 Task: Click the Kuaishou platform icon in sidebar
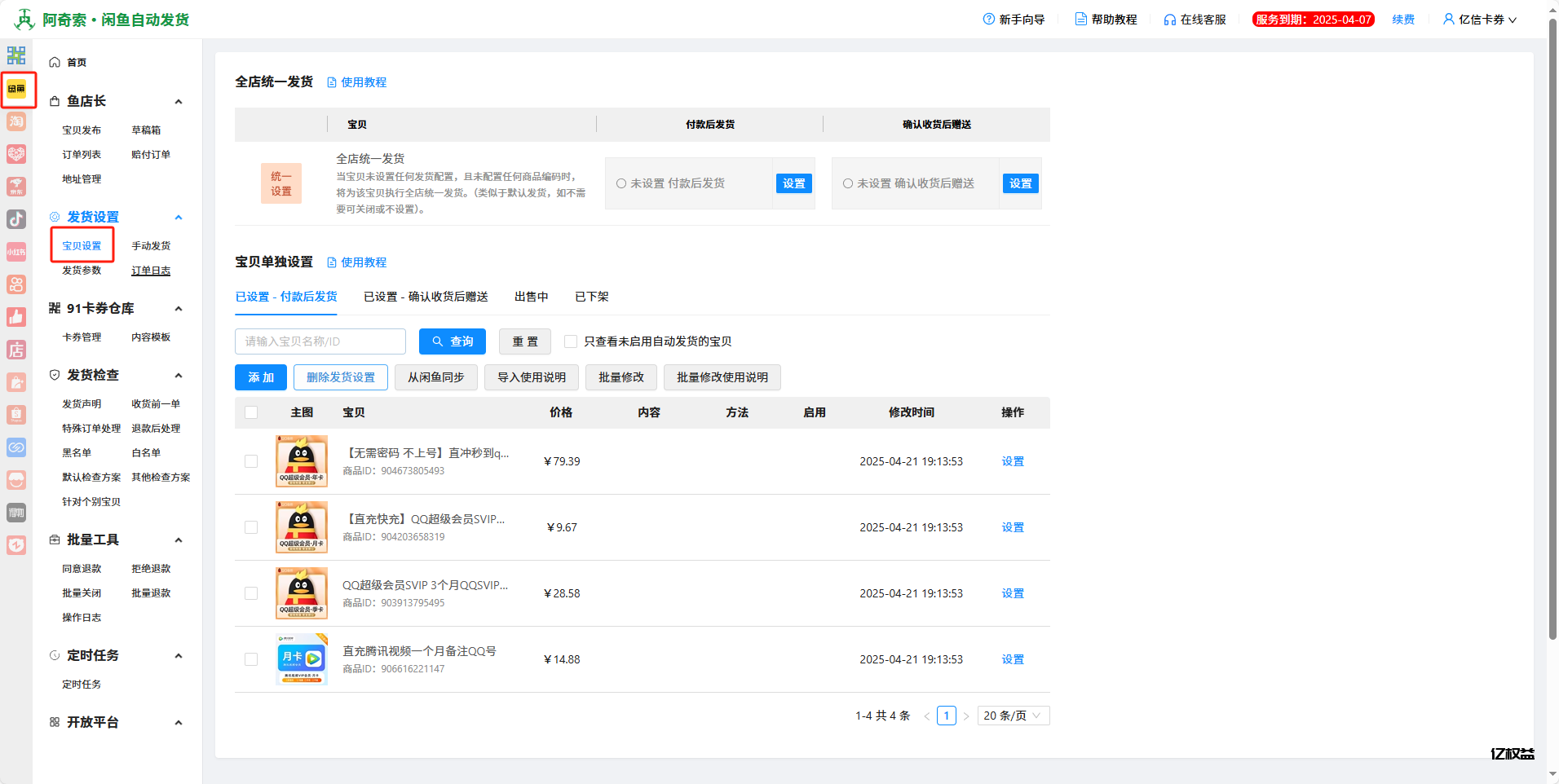point(16,284)
